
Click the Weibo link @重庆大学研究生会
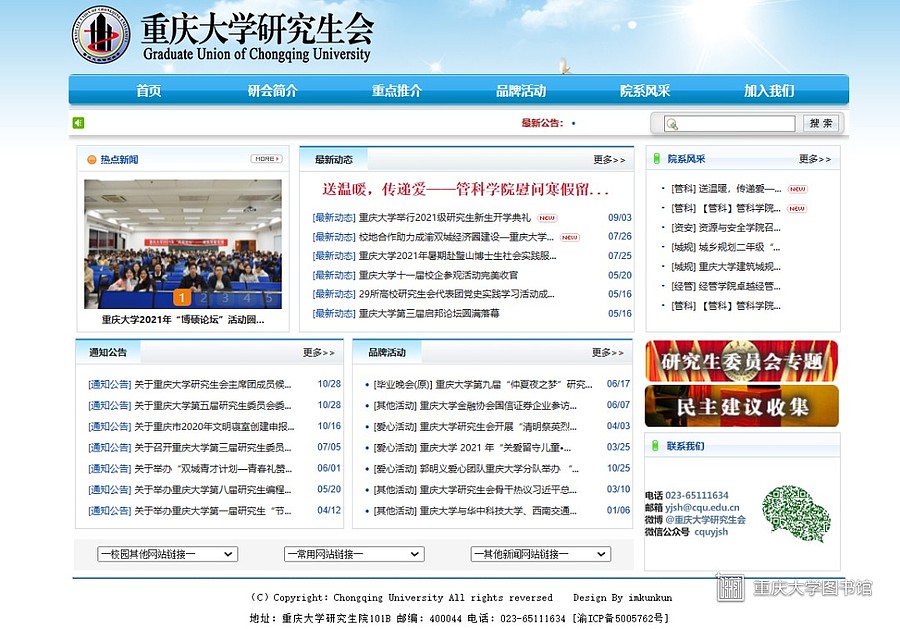[705, 520]
